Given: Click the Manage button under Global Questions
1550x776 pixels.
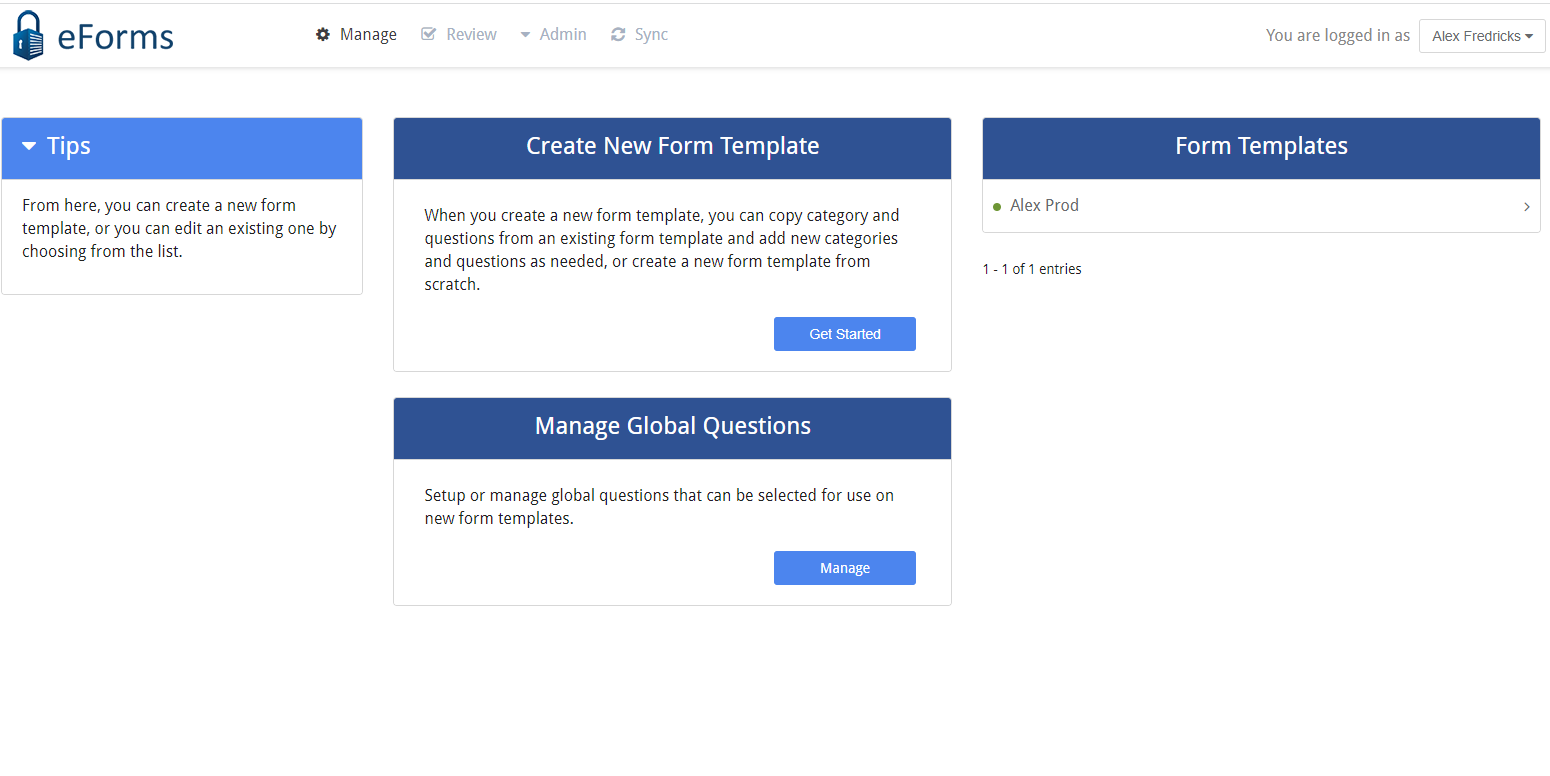Looking at the screenshot, I should 845,568.
